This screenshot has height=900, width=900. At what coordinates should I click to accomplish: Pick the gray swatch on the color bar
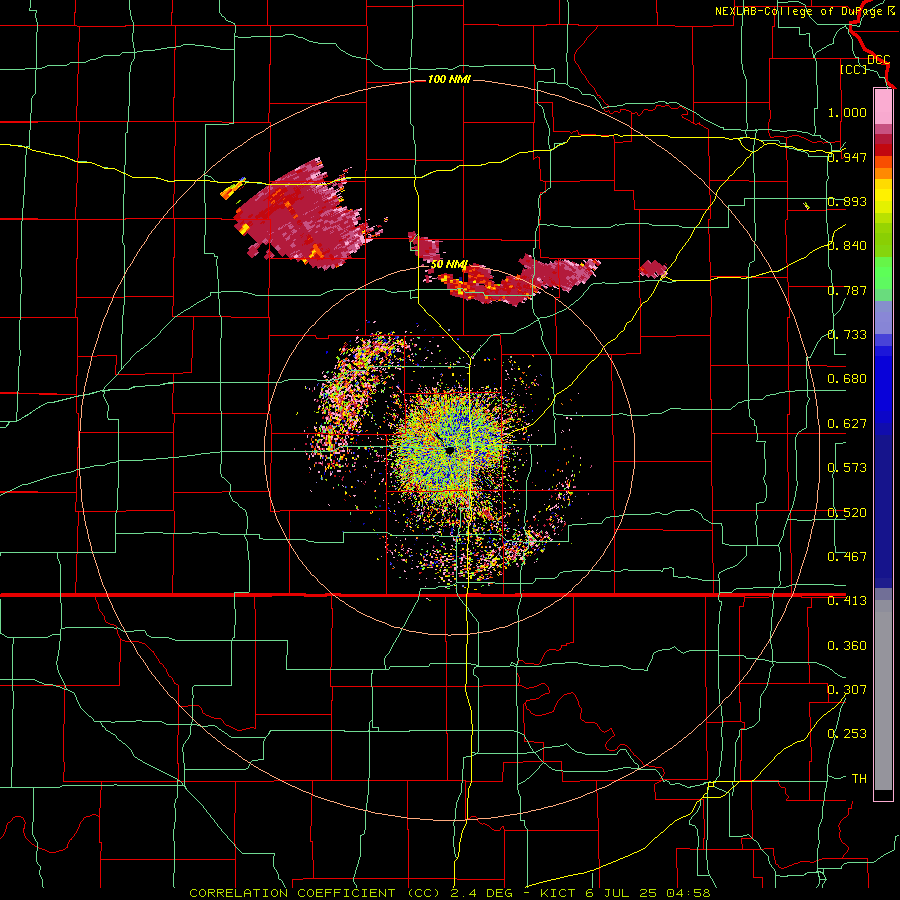click(883, 695)
